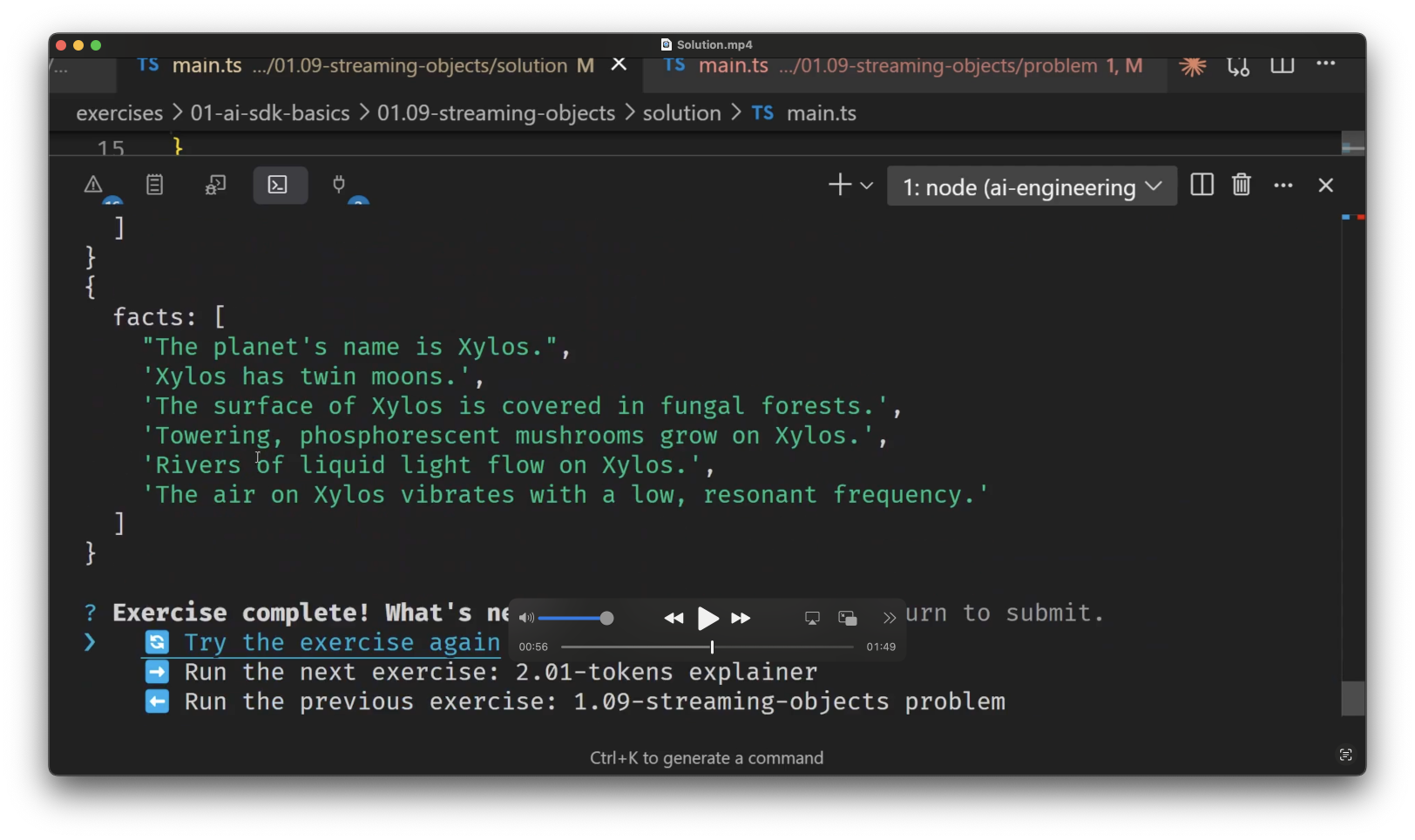This screenshot has width=1415, height=840.
Task: Click the video timeline scrubber bar
Action: tap(707, 647)
